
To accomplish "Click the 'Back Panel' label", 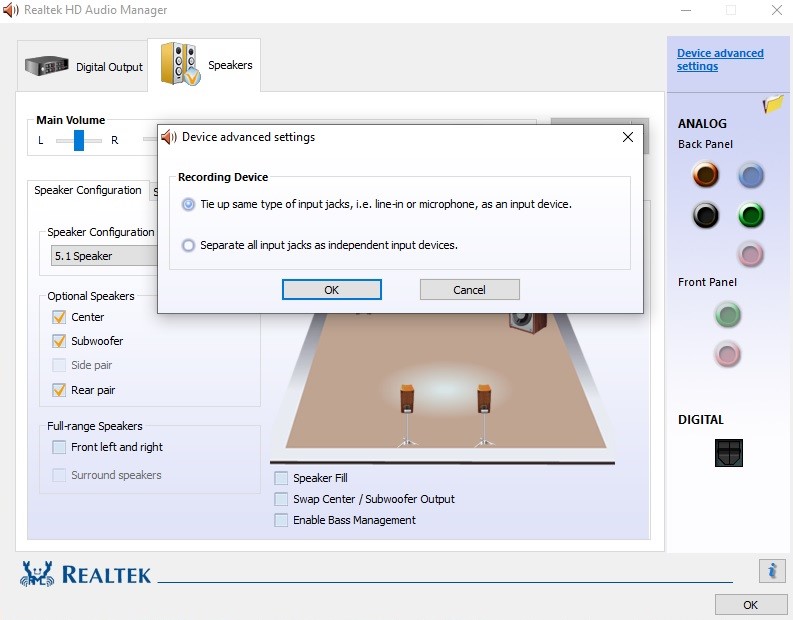I will (x=705, y=144).
